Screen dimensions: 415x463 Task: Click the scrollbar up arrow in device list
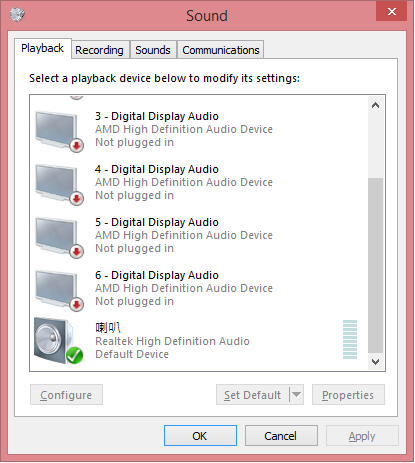[375, 105]
